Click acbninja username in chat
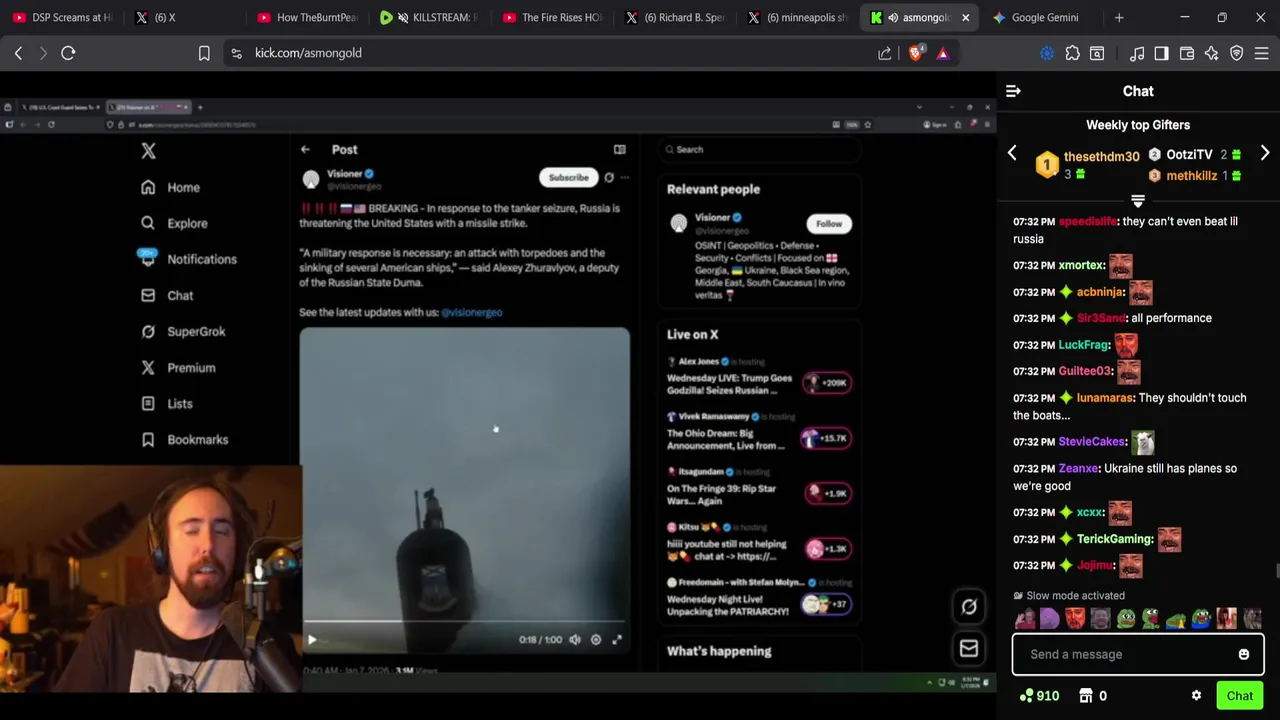Viewport: 1280px width, 720px height. point(1099,292)
